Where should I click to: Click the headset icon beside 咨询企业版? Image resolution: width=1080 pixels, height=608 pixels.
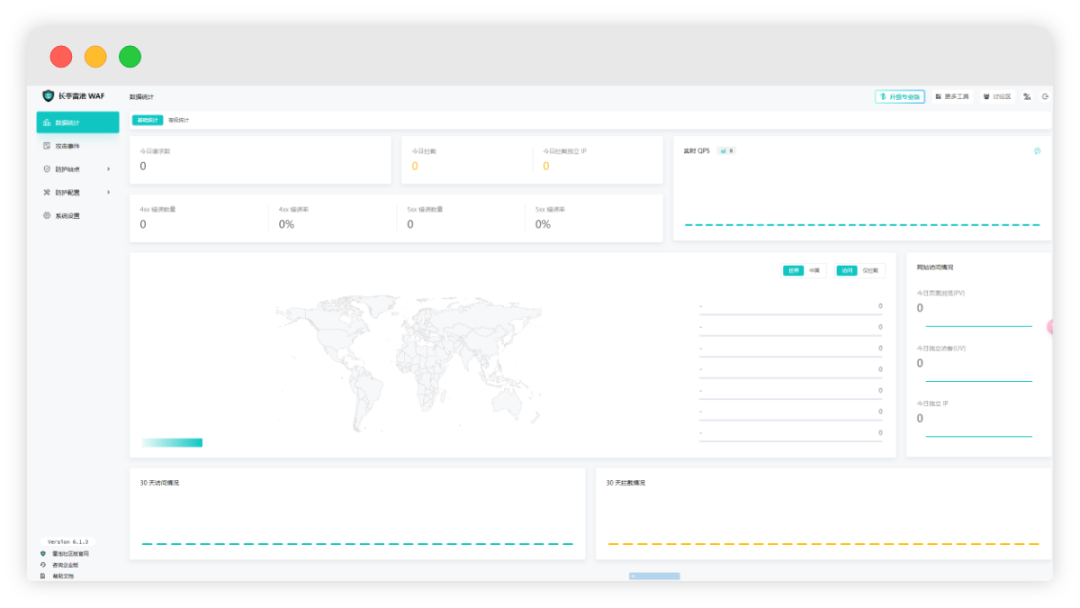[43, 565]
